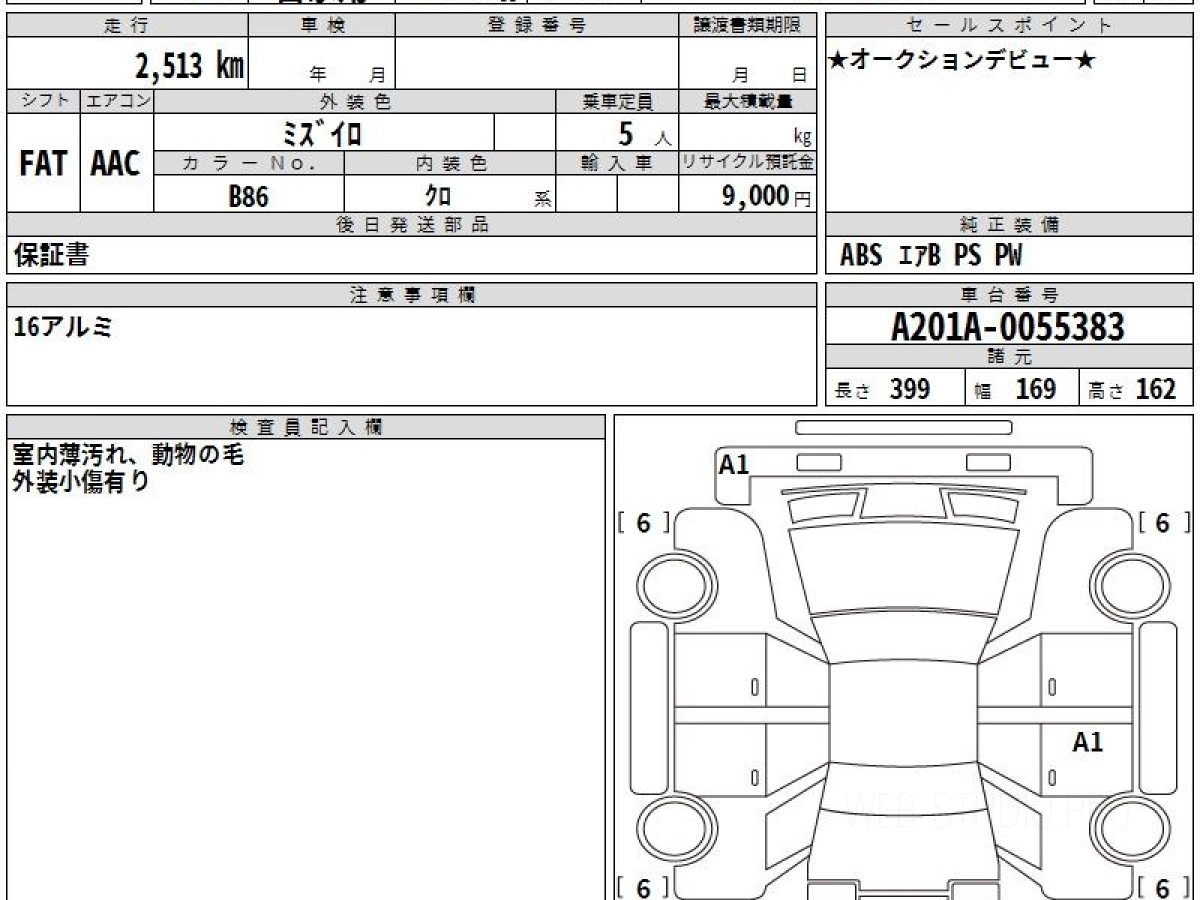Click the シフト header cell
1200x900 pixels.
click(43, 101)
